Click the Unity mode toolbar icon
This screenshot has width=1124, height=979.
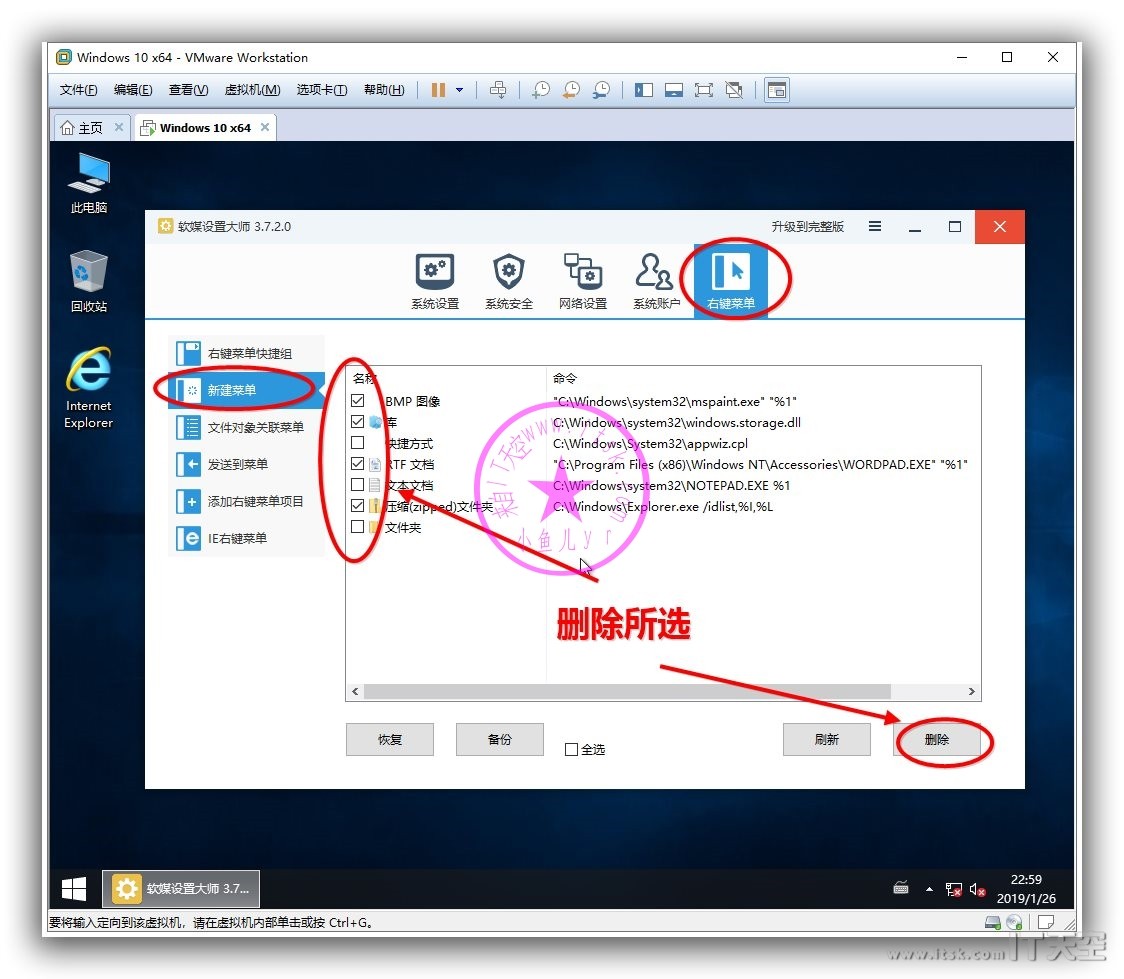coord(734,90)
